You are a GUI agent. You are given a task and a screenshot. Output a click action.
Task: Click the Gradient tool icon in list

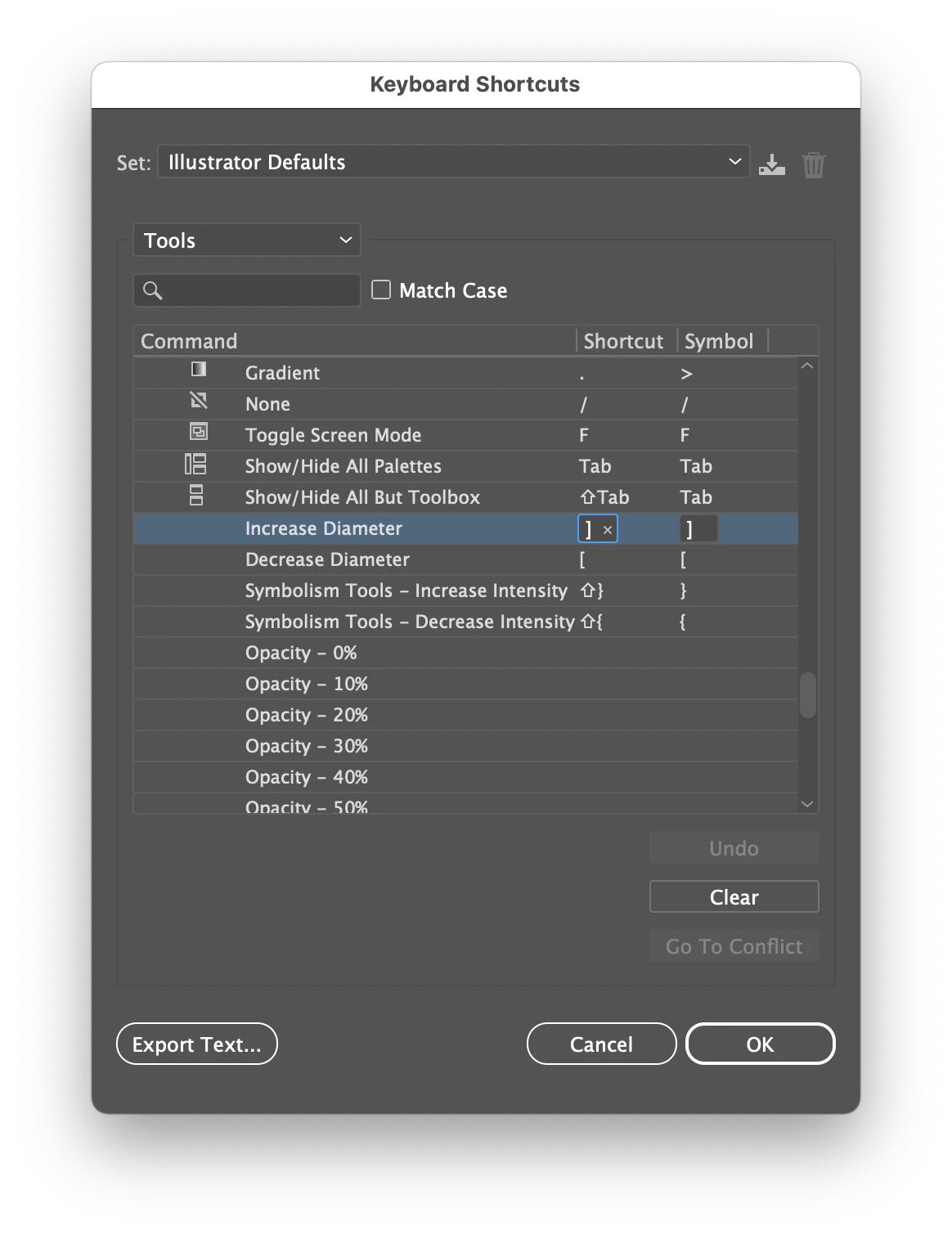coord(199,370)
